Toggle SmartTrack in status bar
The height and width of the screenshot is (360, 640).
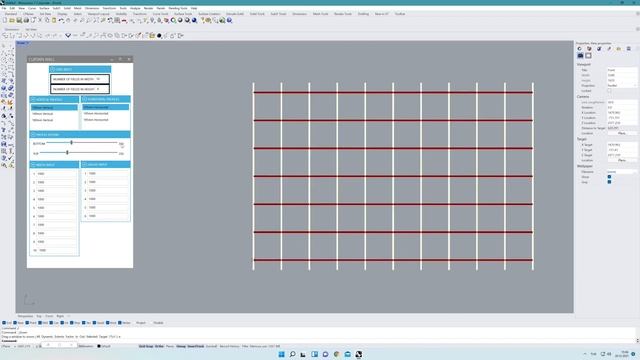196,346
